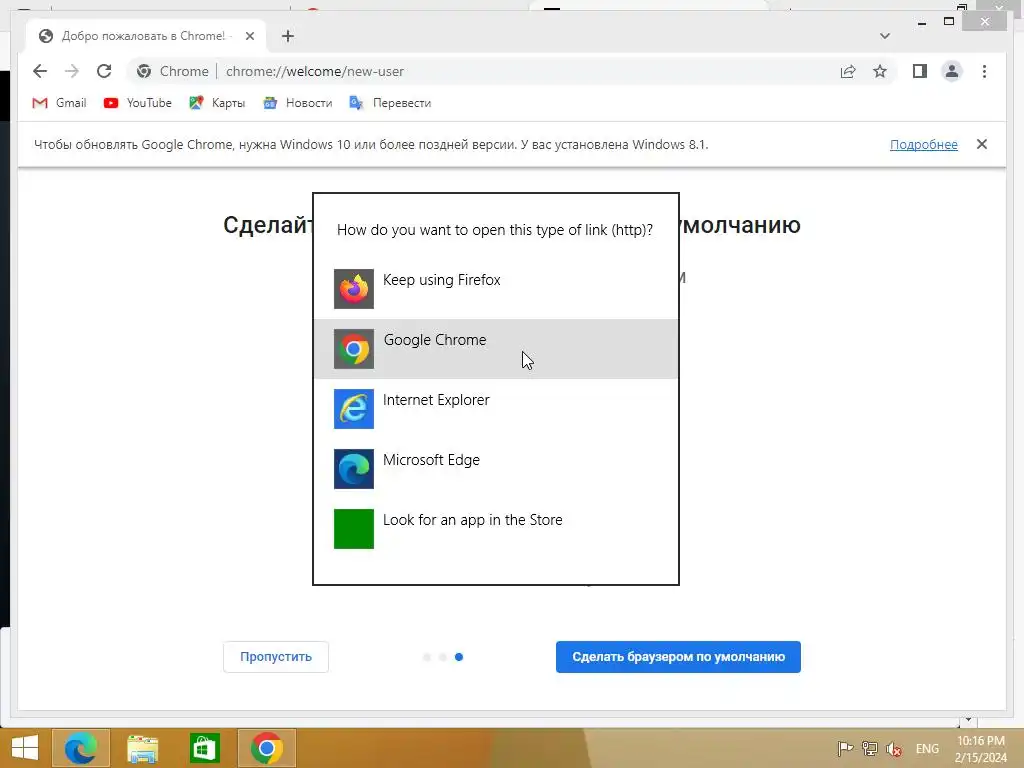Open Action Center flag tray icon

pos(844,748)
